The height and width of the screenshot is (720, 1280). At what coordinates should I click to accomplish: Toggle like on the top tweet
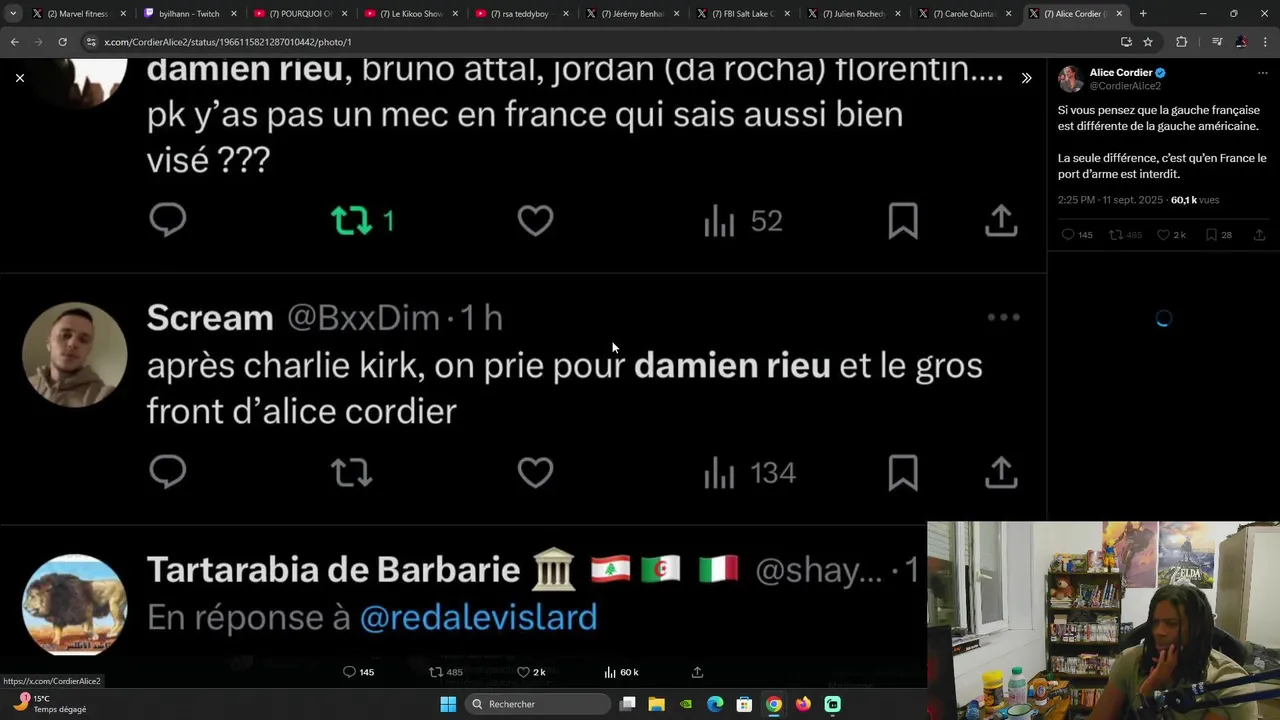535,221
